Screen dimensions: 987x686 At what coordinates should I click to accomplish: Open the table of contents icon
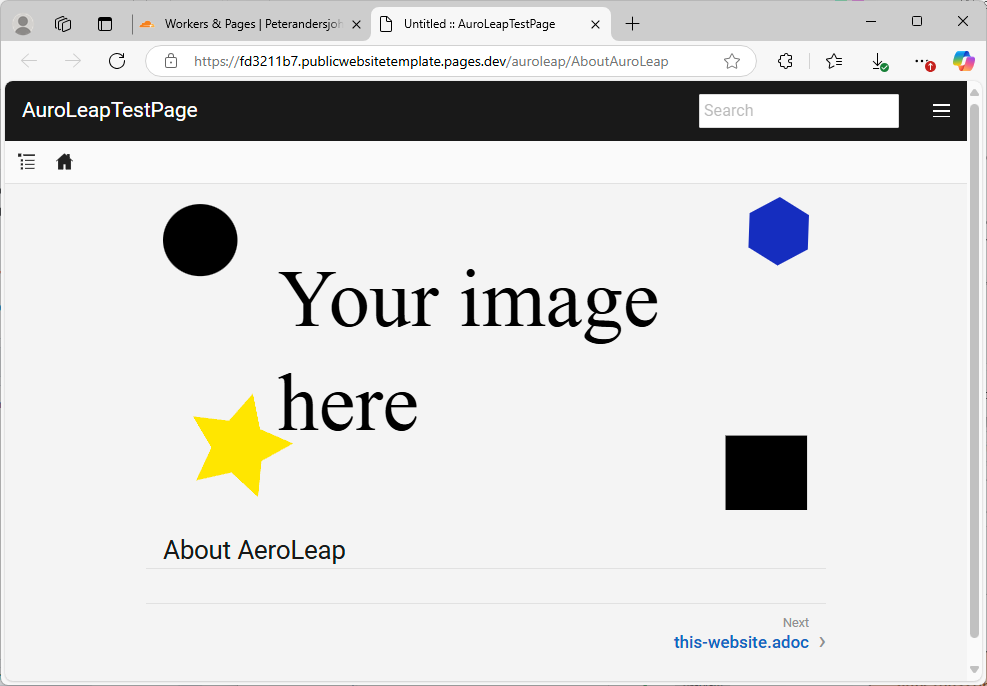(27, 161)
